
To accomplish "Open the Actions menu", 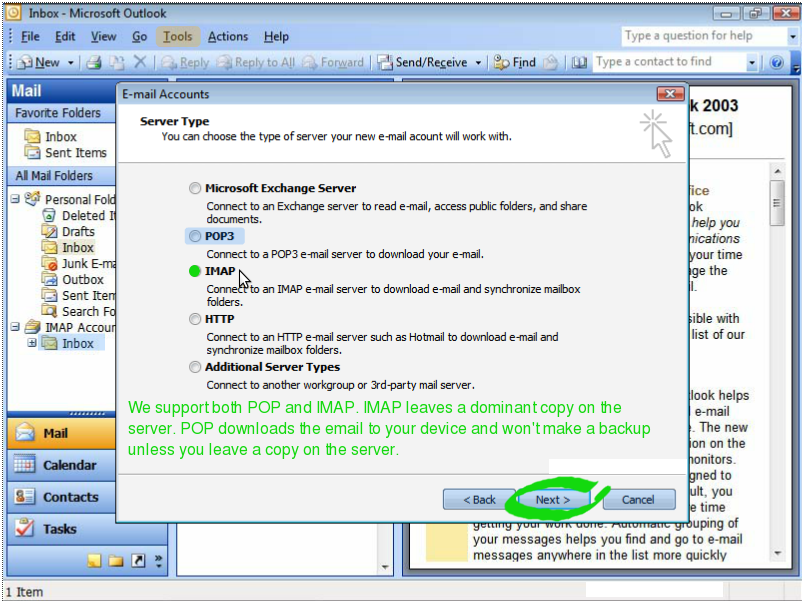I will 228,37.
